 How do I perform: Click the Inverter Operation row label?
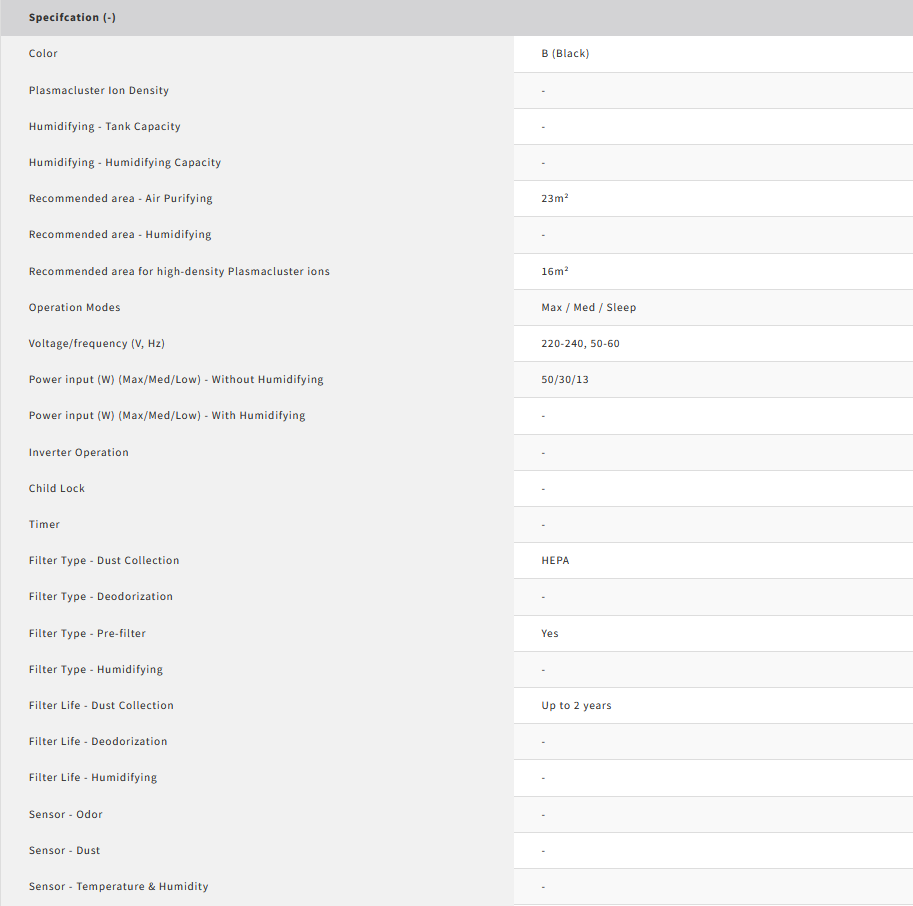pos(78,453)
